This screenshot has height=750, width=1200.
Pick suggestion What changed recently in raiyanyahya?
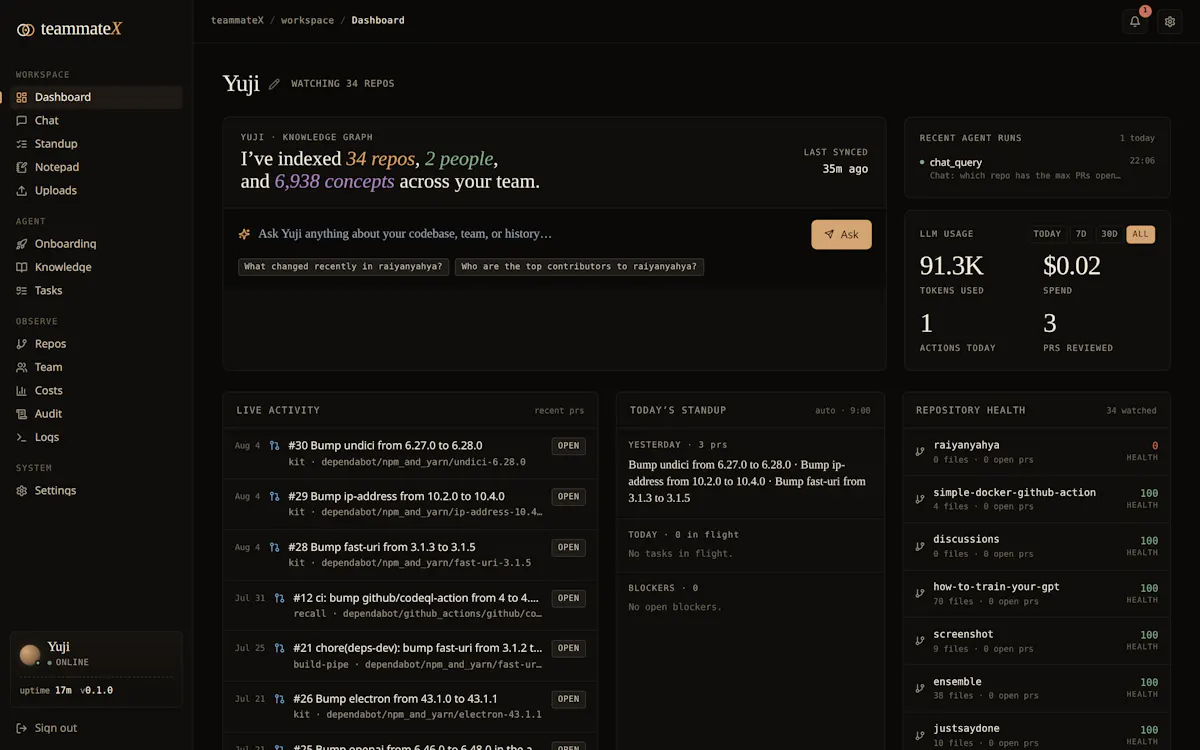[344, 267]
